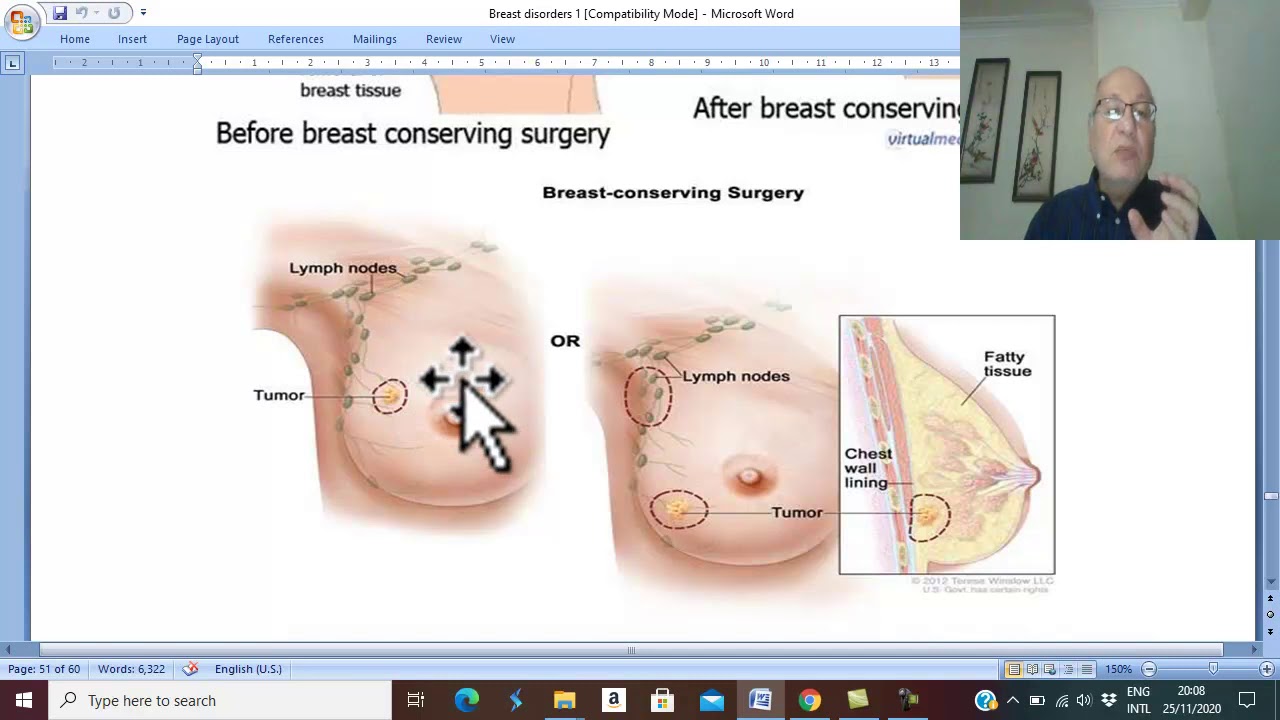Click the zoom in plus button
Image resolution: width=1280 pixels, height=720 pixels.
click(1267, 669)
